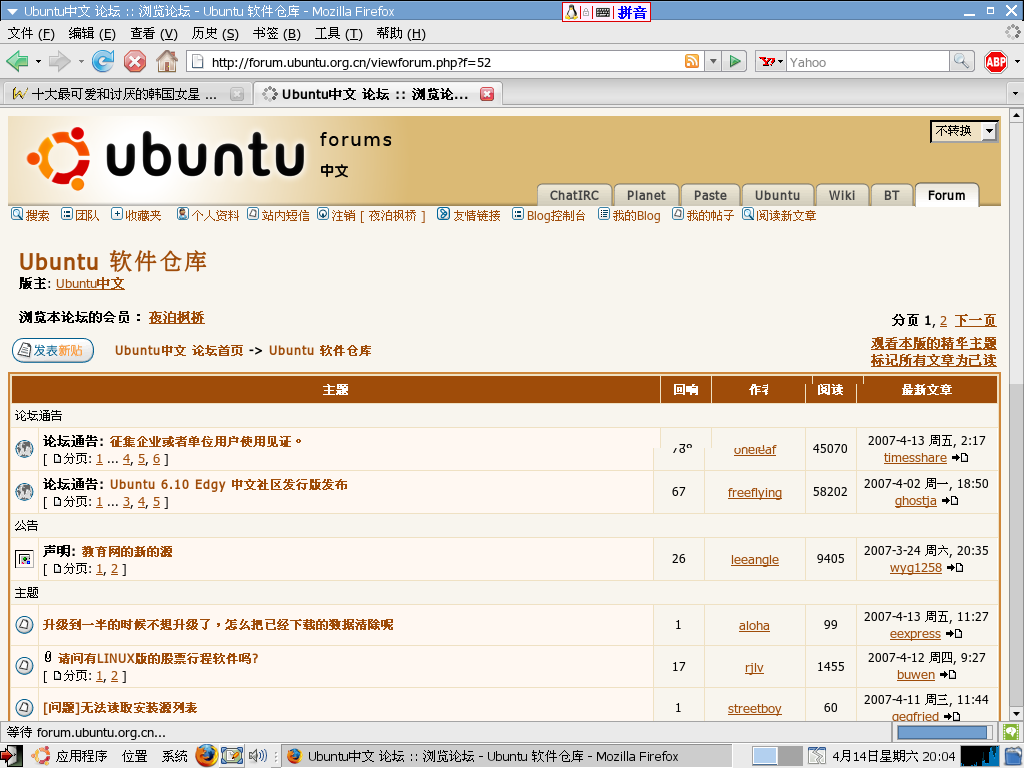
Task: Go to the Home page icon
Action: point(167,61)
